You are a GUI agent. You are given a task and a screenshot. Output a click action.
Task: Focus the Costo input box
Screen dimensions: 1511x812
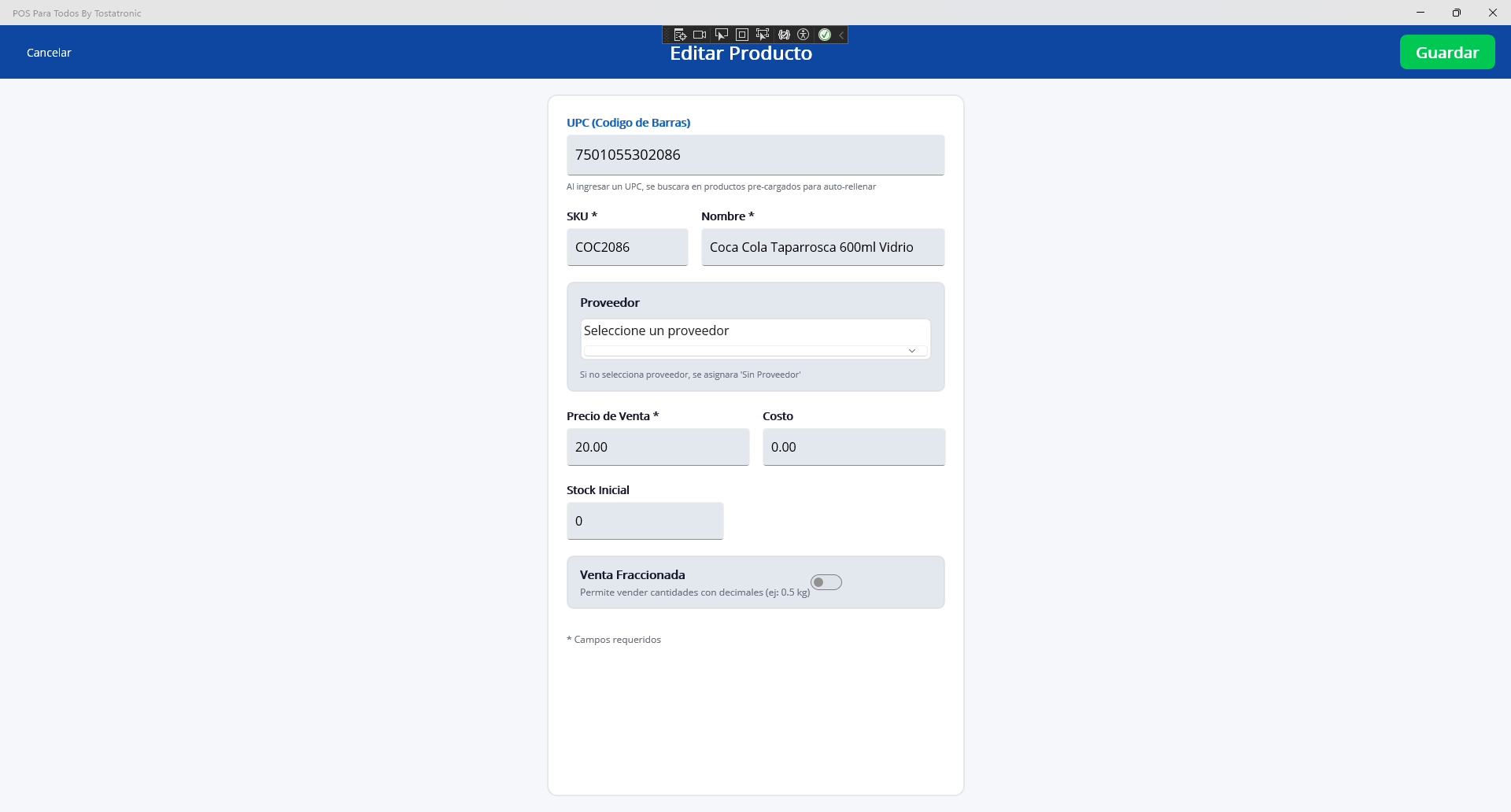853,447
